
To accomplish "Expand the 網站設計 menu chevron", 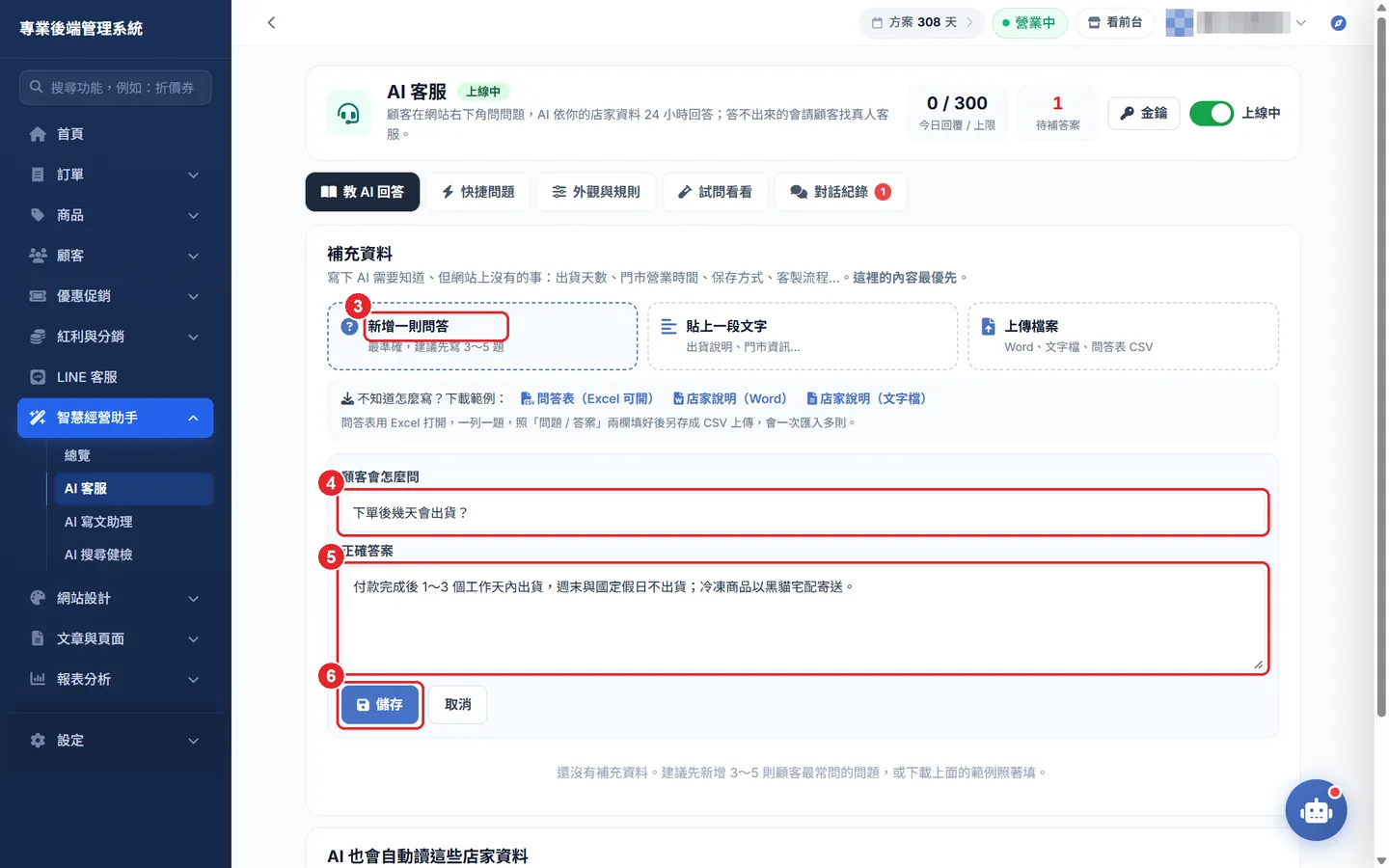I will (x=193, y=598).
